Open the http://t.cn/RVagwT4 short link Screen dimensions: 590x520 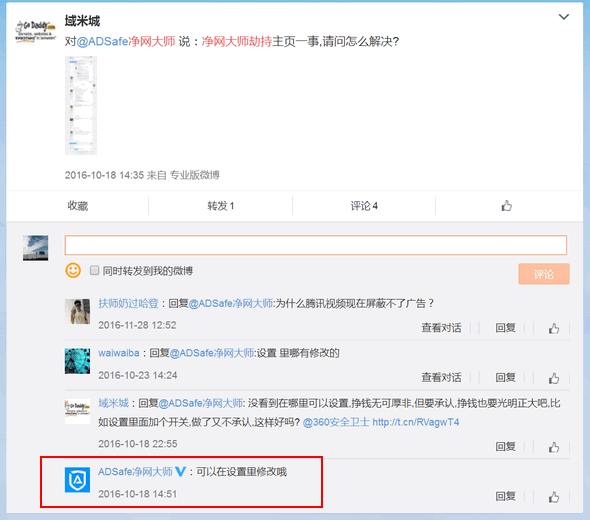coord(416,422)
